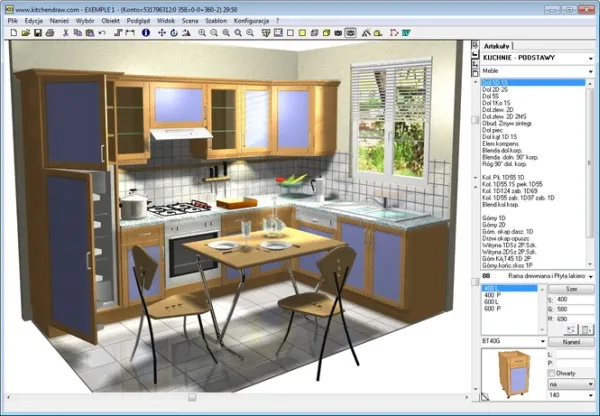Open the Obiekt menu
The height and width of the screenshot is (416, 600).
tap(111, 21)
